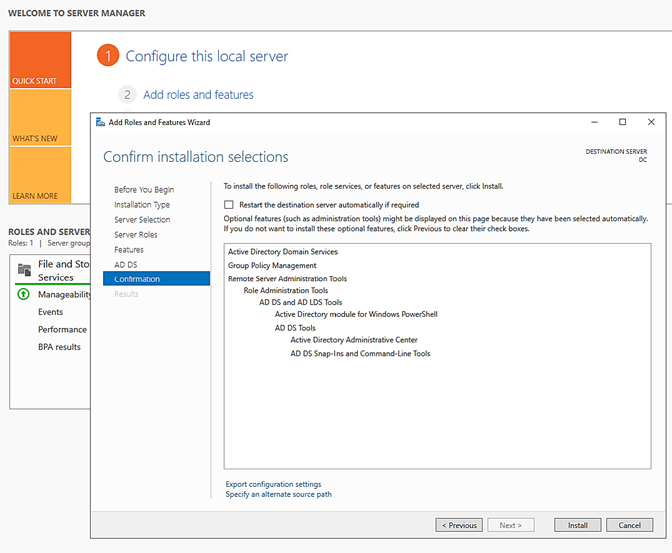Click the Previous button
This screenshot has width=672, height=553.
459,525
